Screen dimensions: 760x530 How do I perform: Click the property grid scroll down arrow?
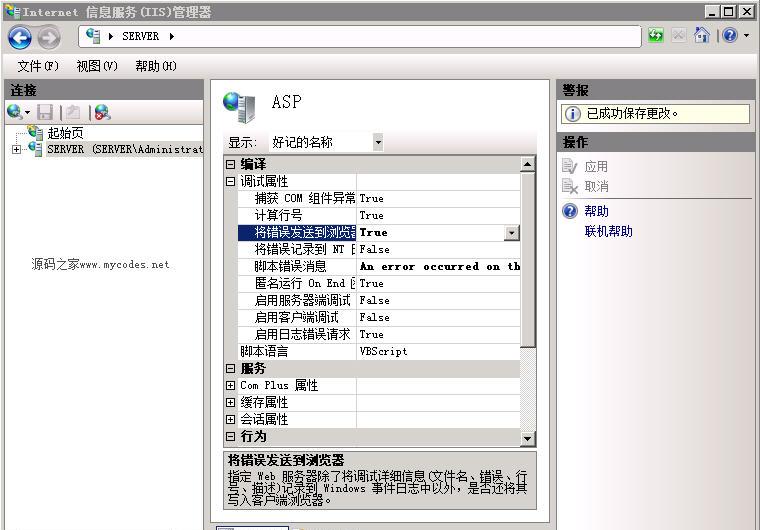click(527, 439)
